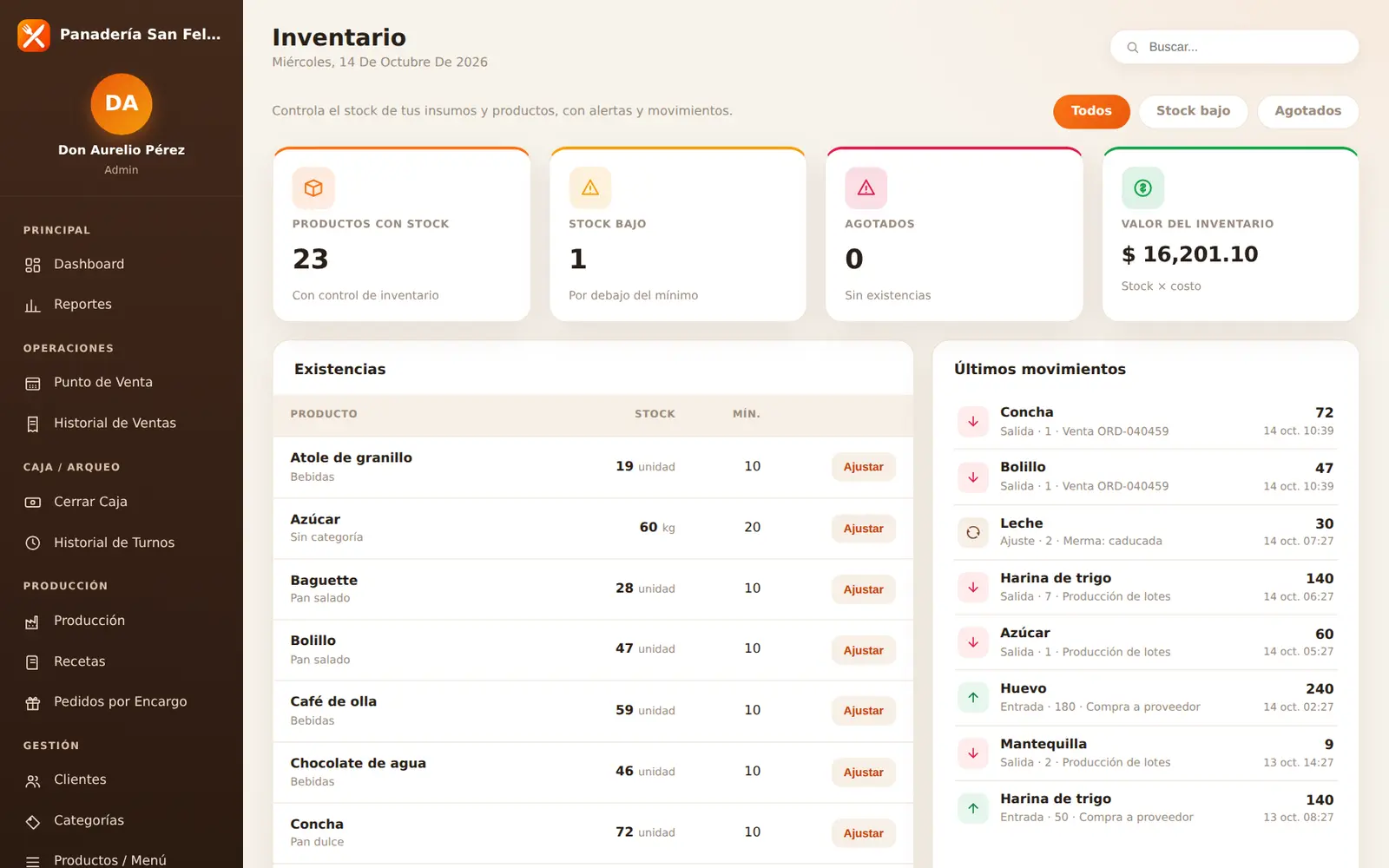The image size is (1389, 868).
Task: Open Pedidos por Encargo
Action: tap(122, 702)
